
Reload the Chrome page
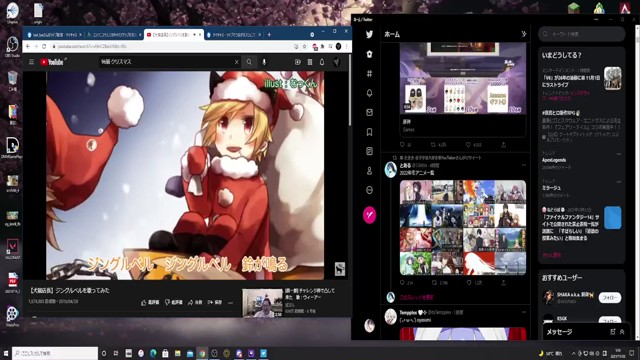44,47
